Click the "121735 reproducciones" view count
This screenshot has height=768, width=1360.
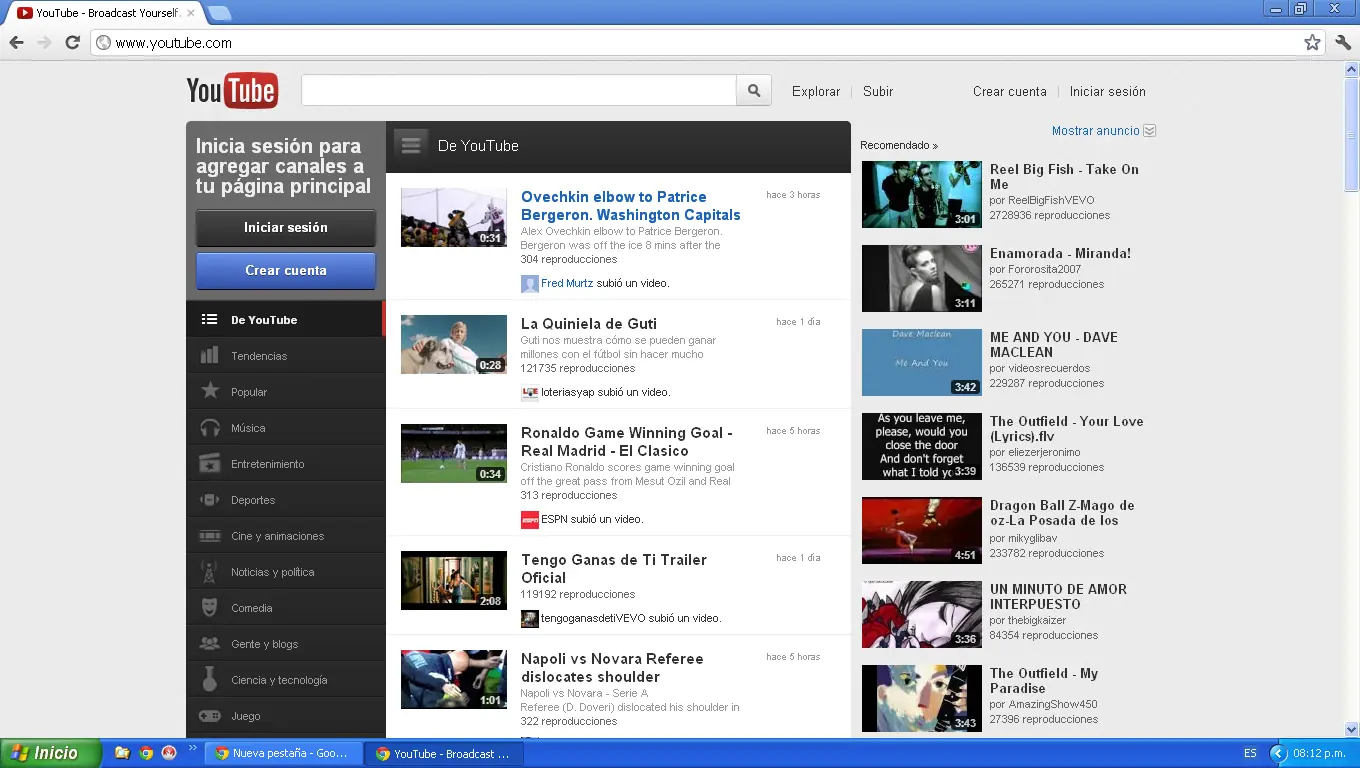(578, 369)
